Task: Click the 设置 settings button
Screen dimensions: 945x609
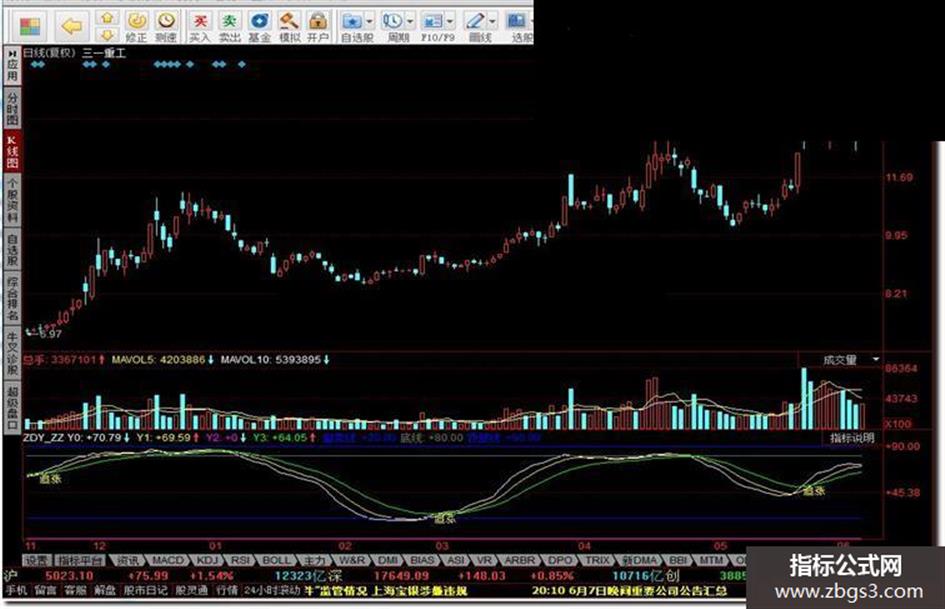Action: [36, 561]
